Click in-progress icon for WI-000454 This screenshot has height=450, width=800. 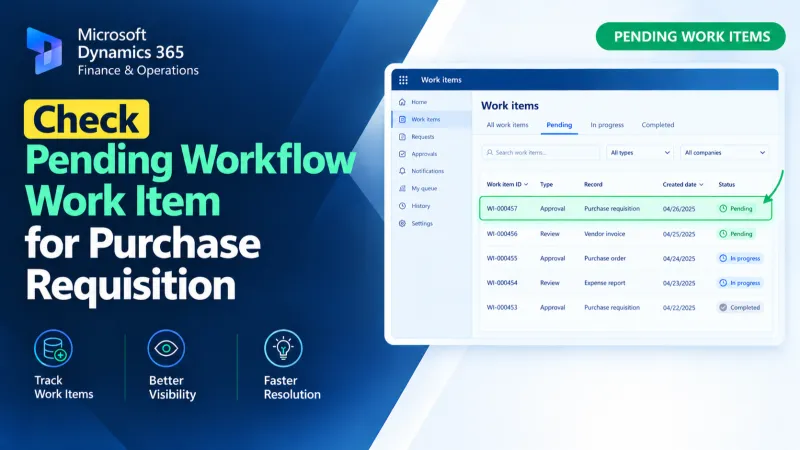pos(723,283)
